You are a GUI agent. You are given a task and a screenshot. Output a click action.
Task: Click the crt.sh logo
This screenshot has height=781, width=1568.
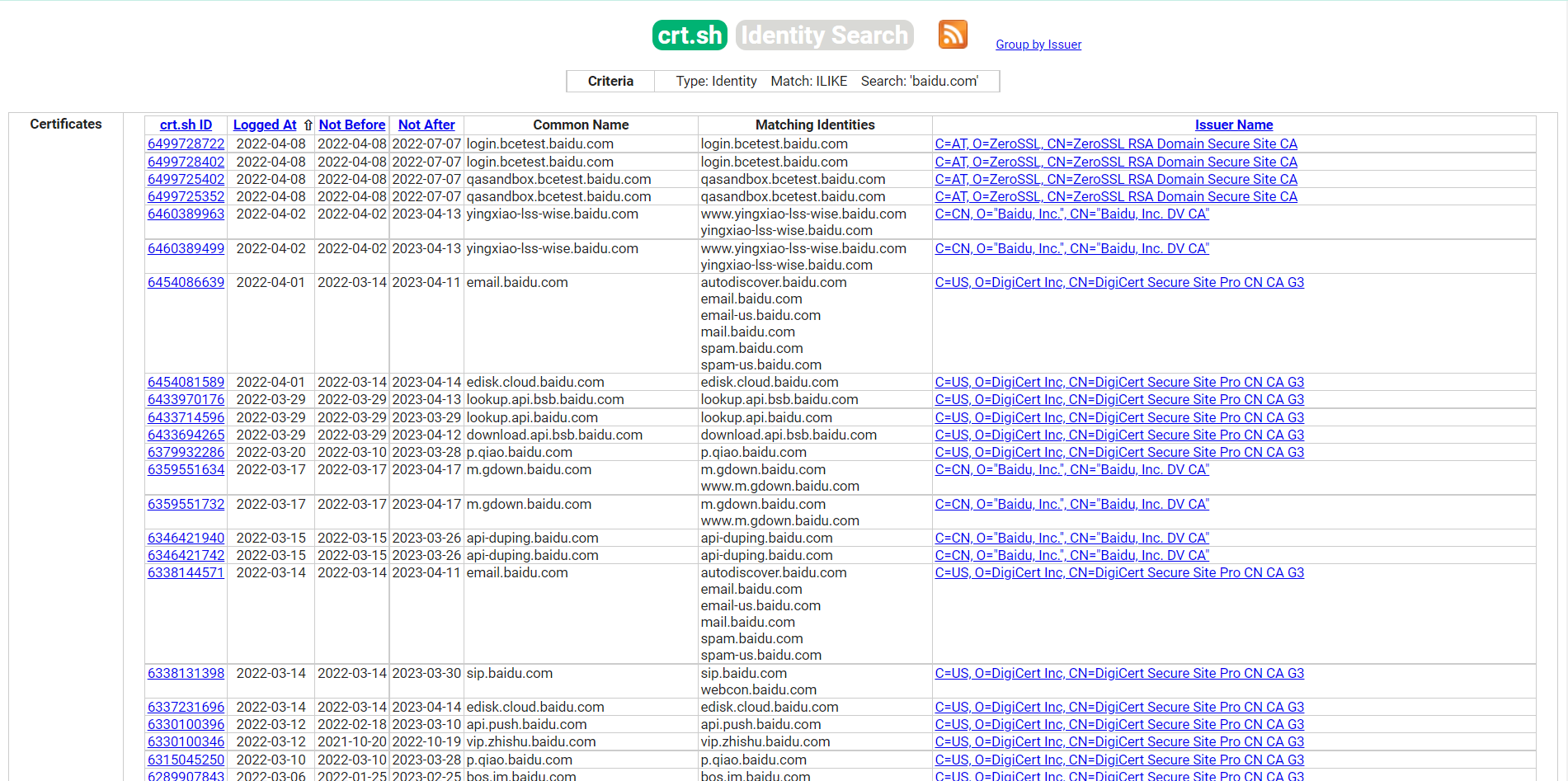tap(690, 35)
